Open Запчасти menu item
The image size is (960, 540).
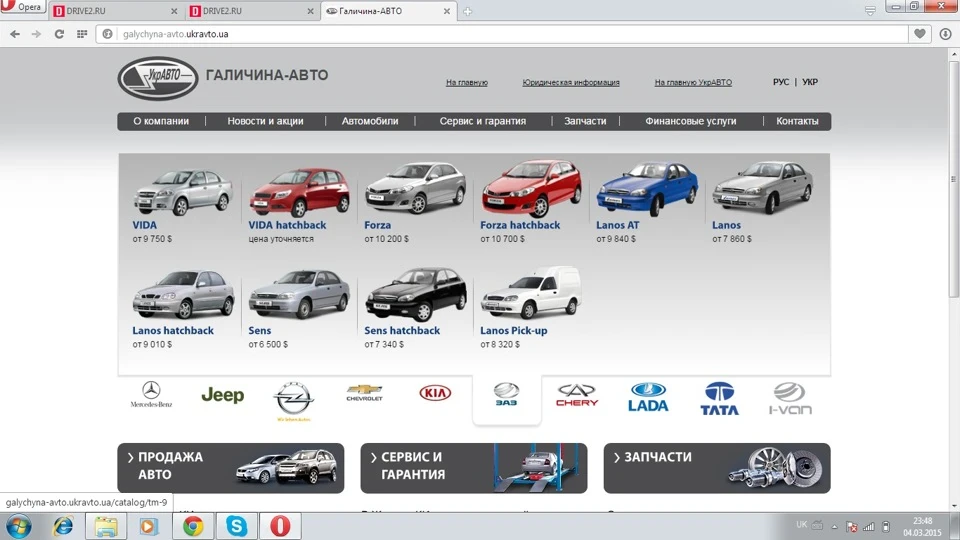coord(585,121)
